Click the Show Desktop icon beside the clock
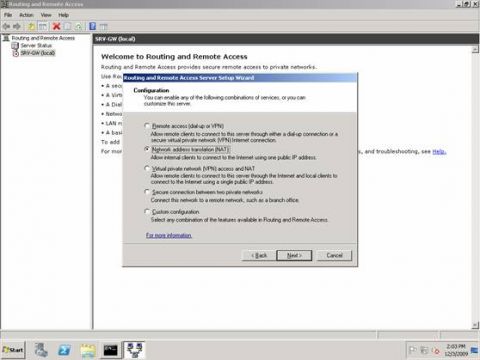 pyautogui.click(x=474, y=350)
